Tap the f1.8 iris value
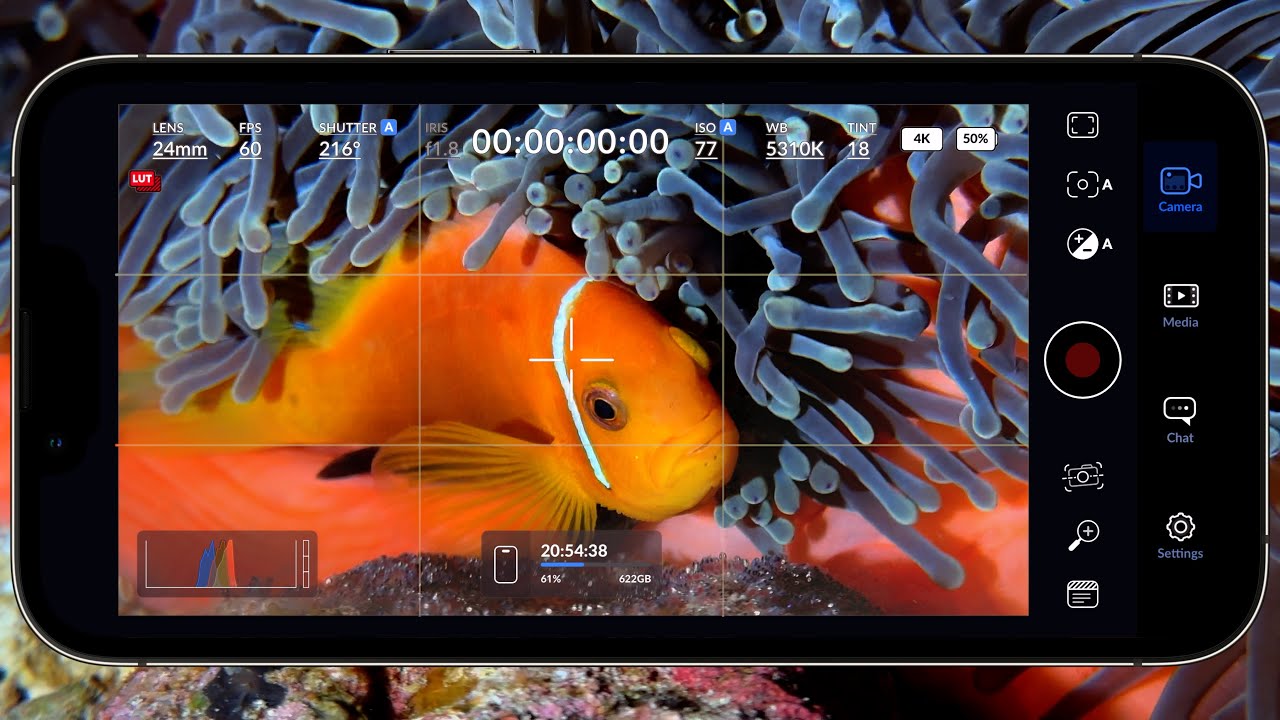Screen dimensions: 1280x720 (x=442, y=149)
